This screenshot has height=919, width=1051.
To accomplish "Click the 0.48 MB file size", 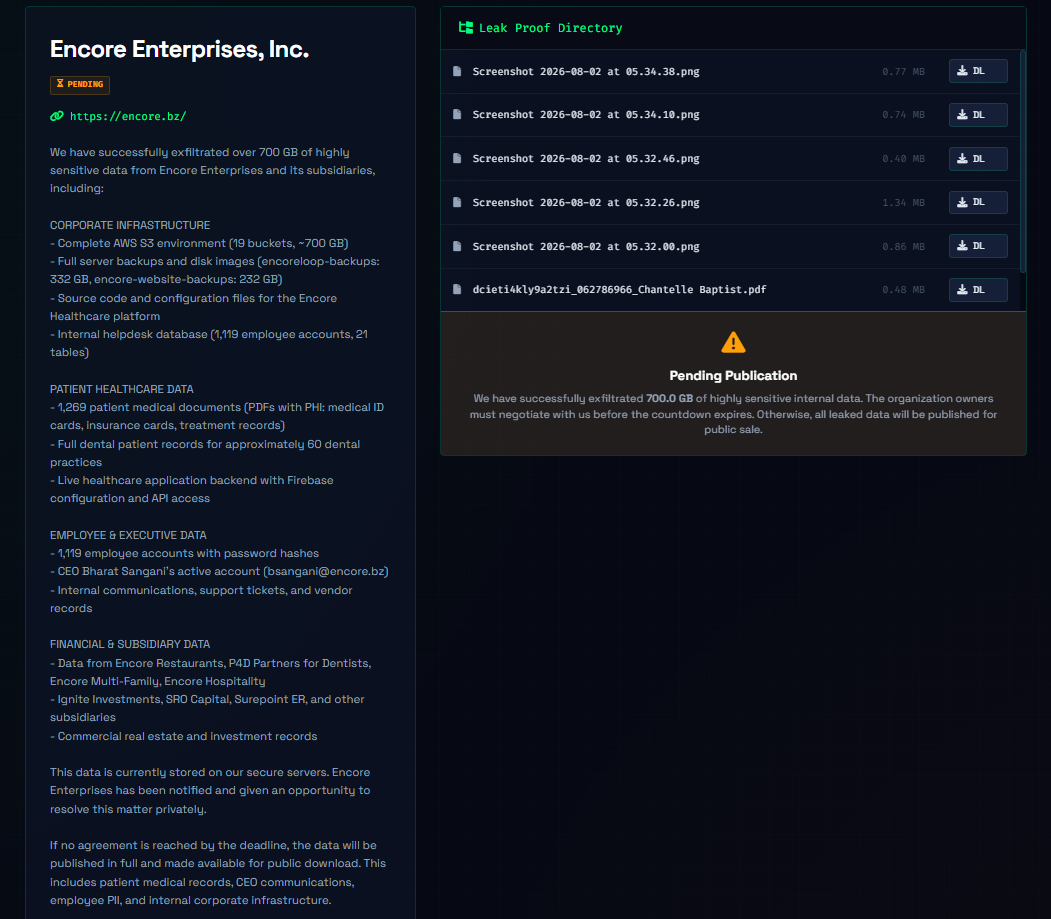I will pos(903,290).
